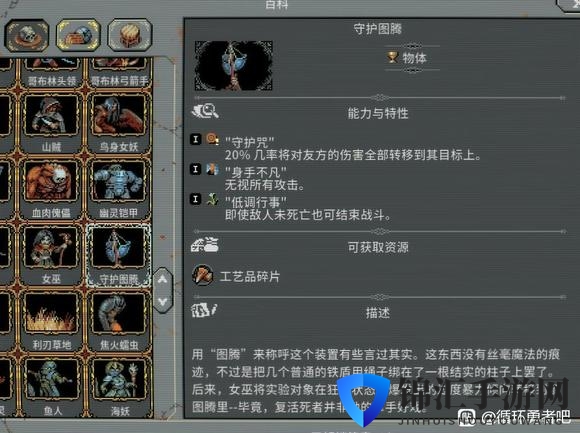Open the 焦火蠕虫 fire worm entry
This screenshot has height=433, width=580.
118,321
